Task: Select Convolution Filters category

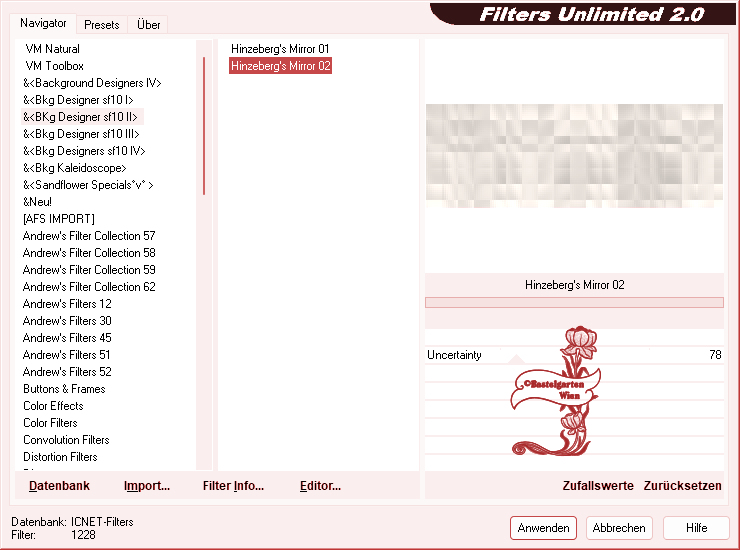Action: click(x=66, y=440)
